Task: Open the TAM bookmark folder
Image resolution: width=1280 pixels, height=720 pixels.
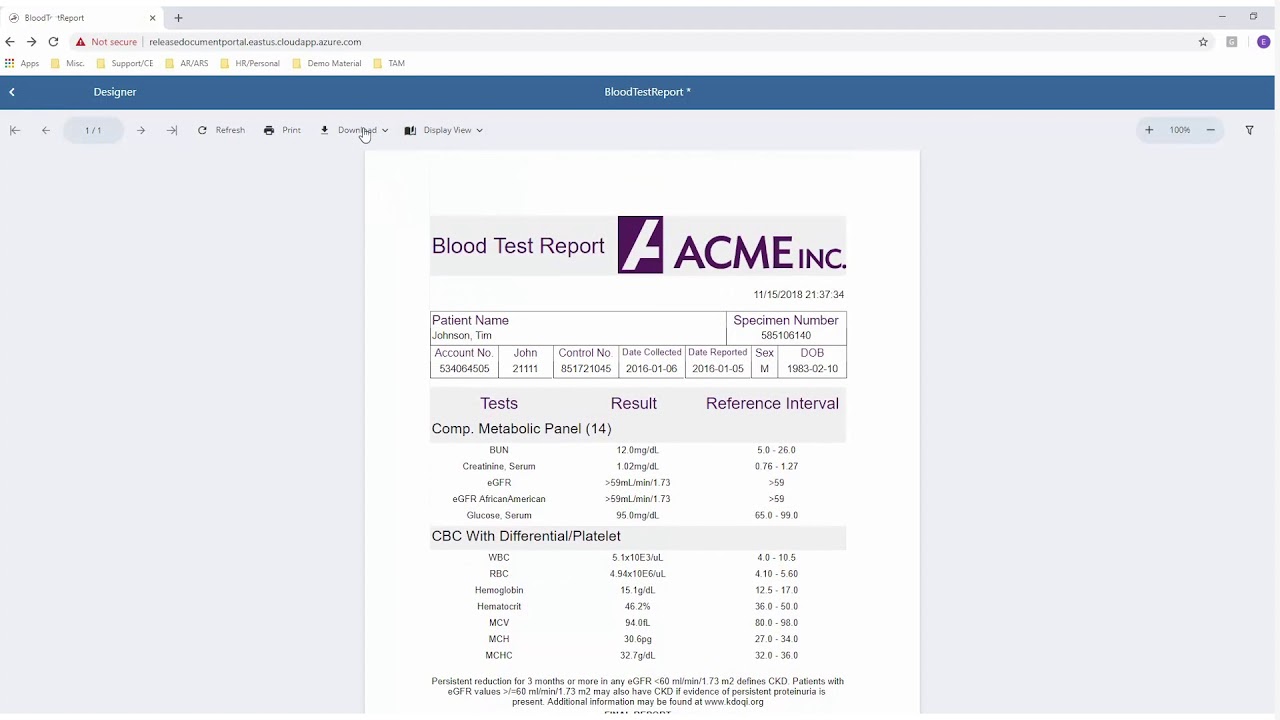Action: coord(389,63)
